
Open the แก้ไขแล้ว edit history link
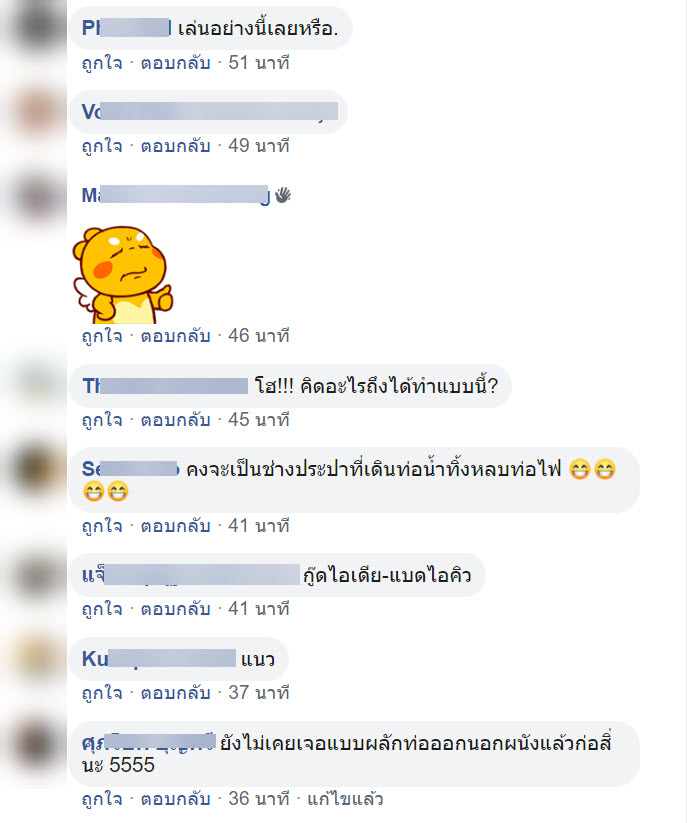coord(345,799)
